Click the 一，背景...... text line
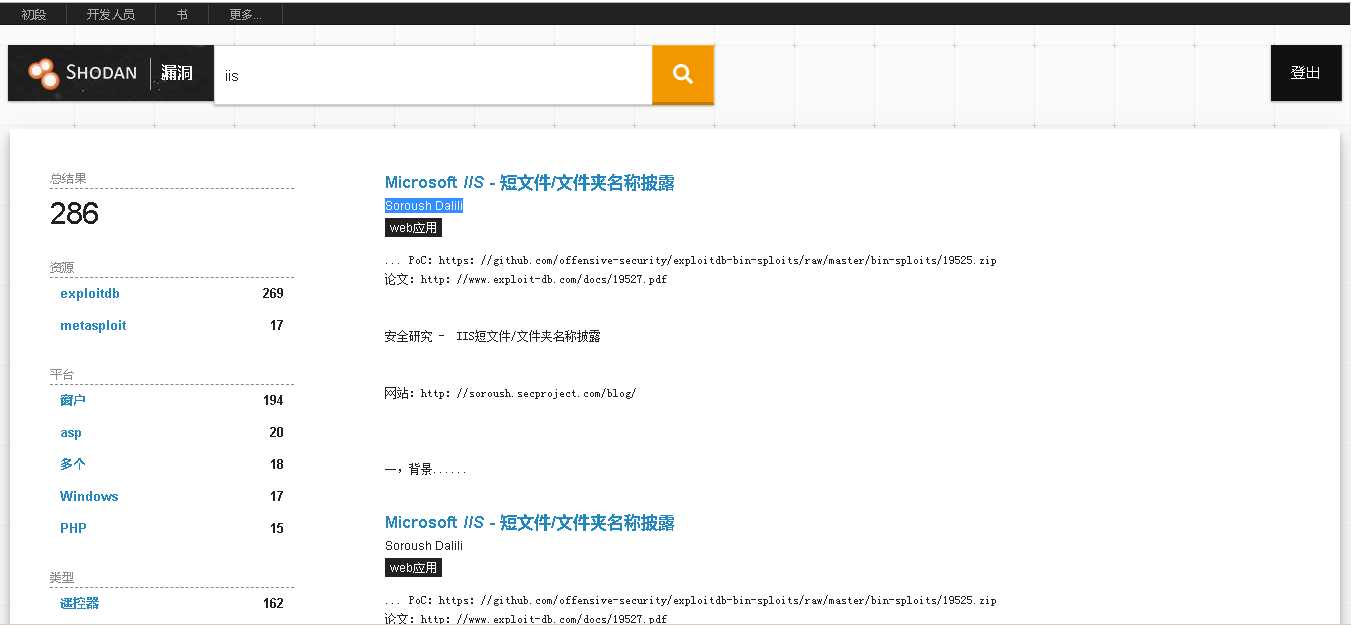Viewport: 1351px width, 626px height. click(425, 470)
